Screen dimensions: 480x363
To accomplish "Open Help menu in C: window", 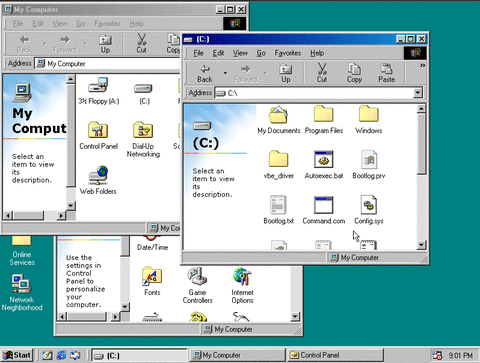I will pyautogui.click(x=317, y=53).
